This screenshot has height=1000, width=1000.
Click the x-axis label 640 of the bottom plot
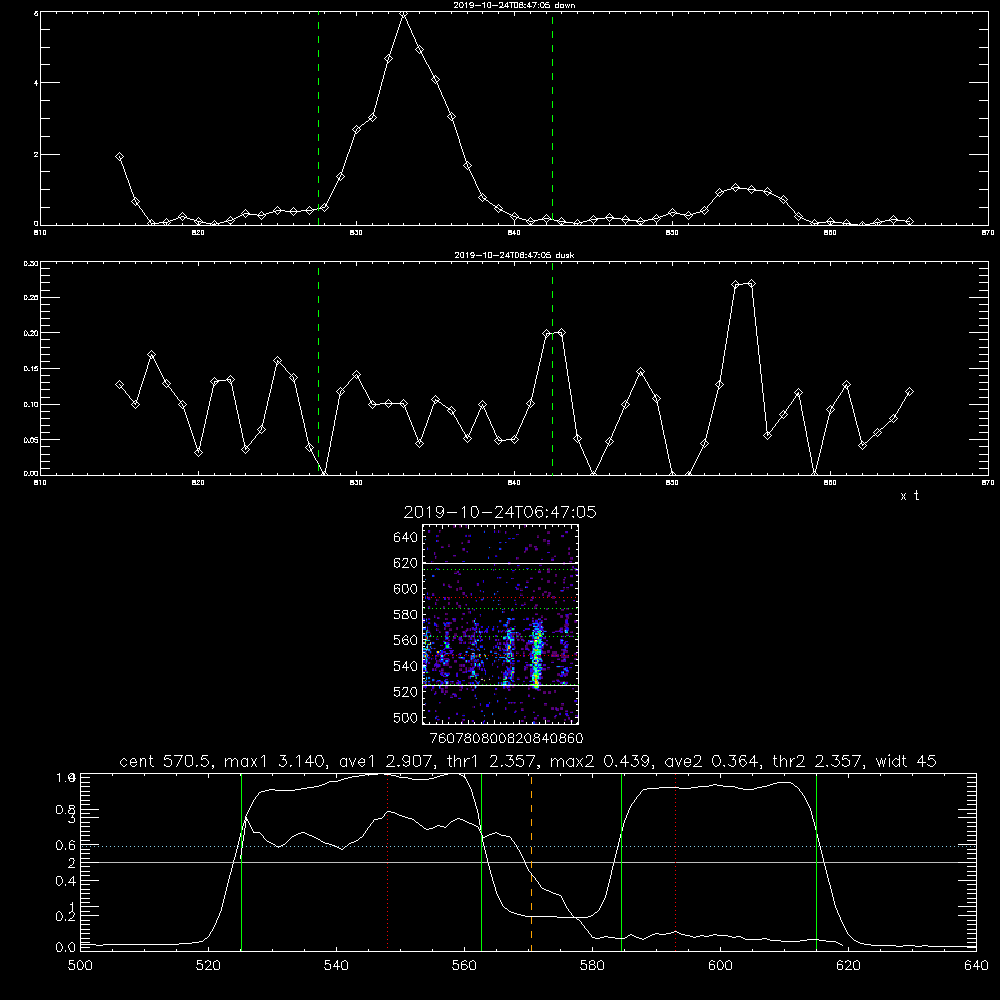tap(976, 965)
